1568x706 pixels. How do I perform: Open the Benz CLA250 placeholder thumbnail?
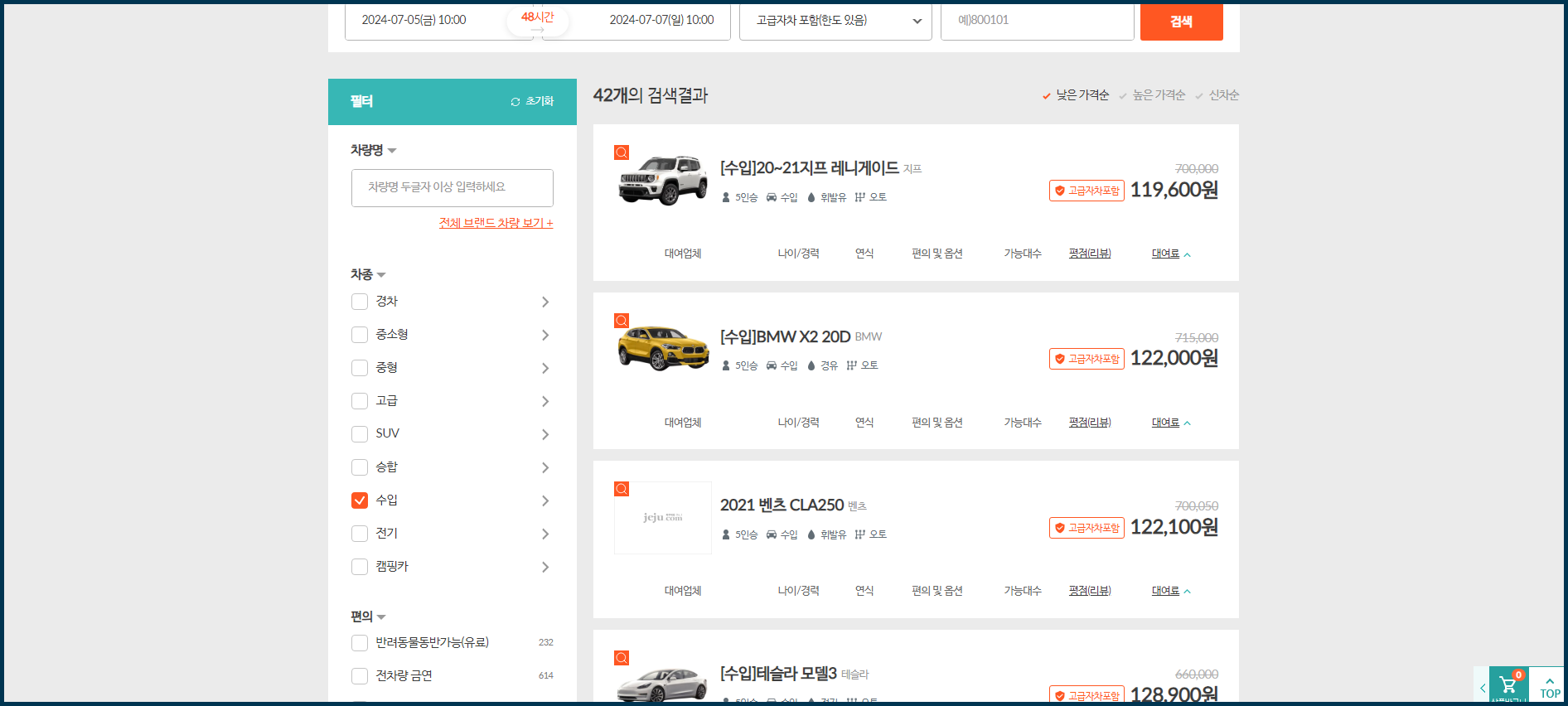(663, 518)
